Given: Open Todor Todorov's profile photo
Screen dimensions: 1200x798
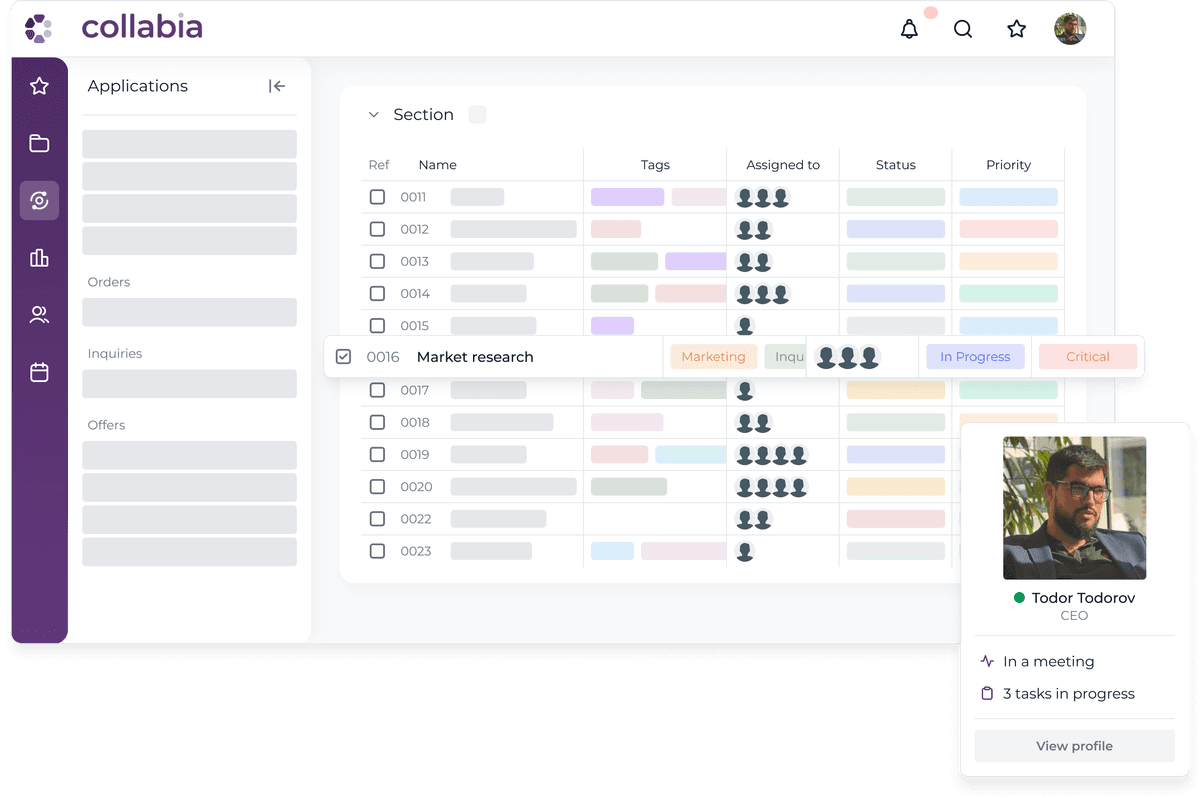Looking at the screenshot, I should click(x=1074, y=508).
